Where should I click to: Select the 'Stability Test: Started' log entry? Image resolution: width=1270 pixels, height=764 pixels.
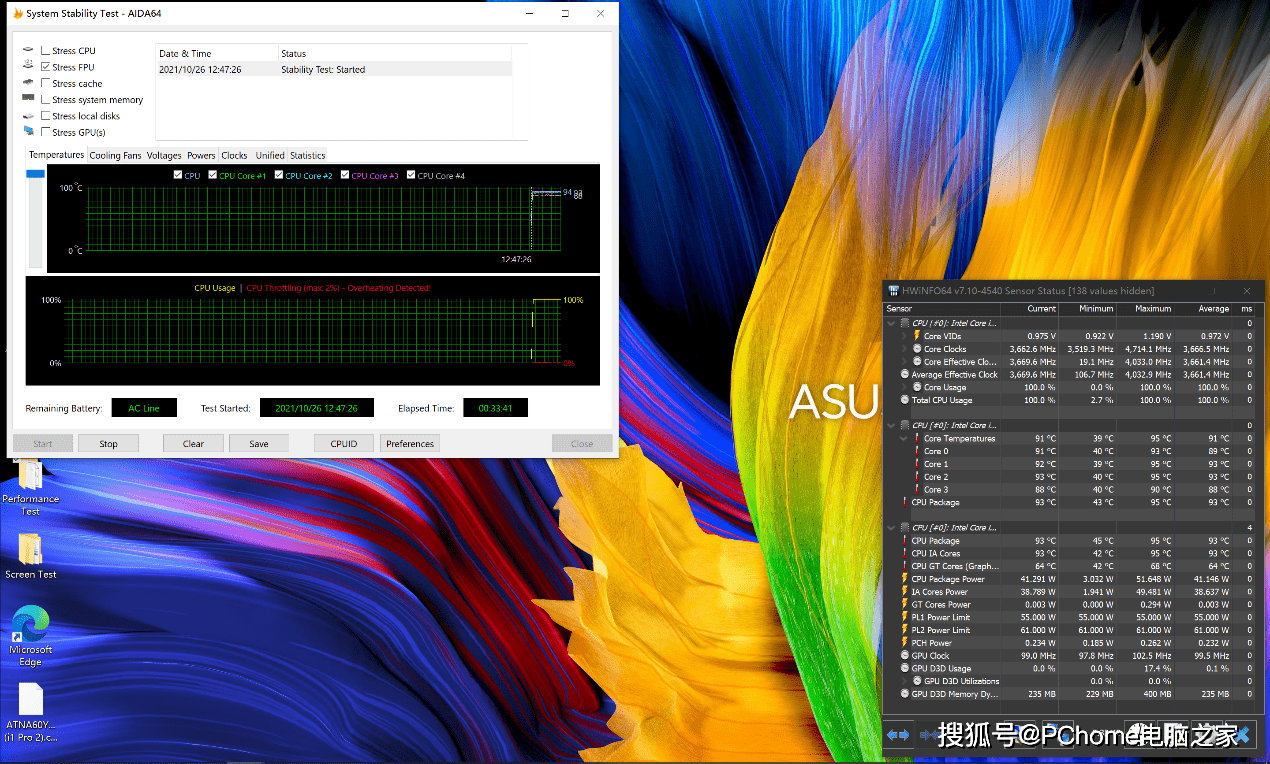click(334, 69)
